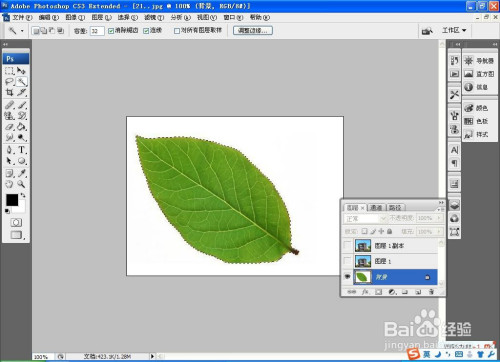Select the Eraser tool

(9, 127)
